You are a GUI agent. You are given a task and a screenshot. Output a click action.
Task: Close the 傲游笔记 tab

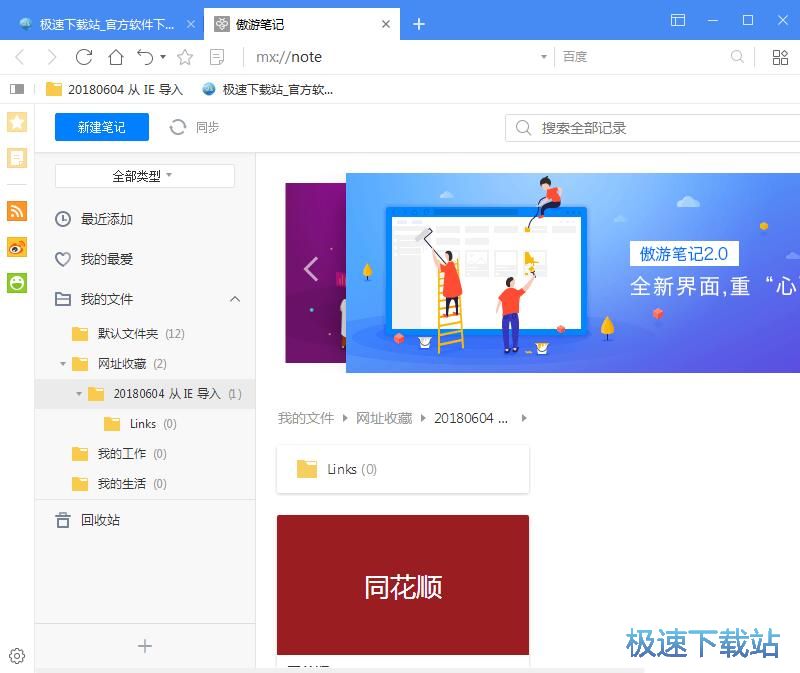(x=386, y=24)
